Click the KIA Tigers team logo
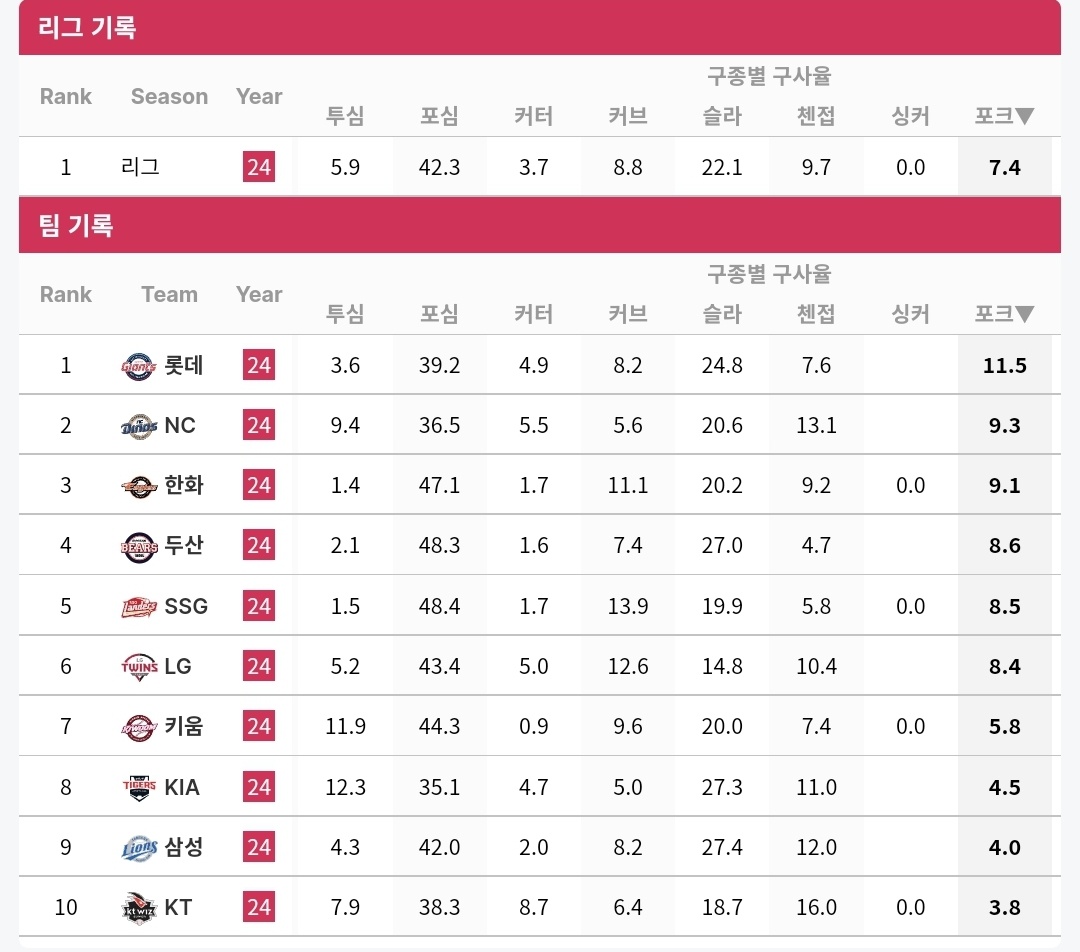This screenshot has width=1080, height=952. pyautogui.click(x=139, y=787)
